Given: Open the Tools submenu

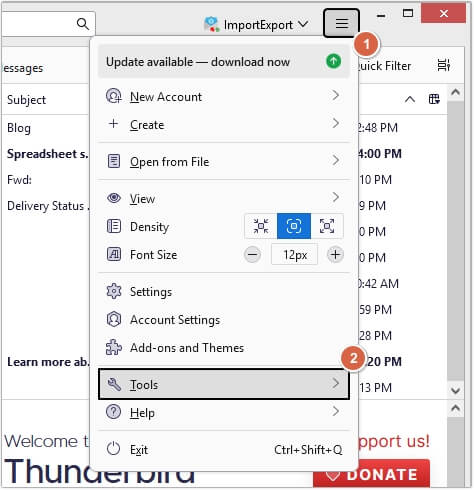Looking at the screenshot, I should tap(224, 384).
